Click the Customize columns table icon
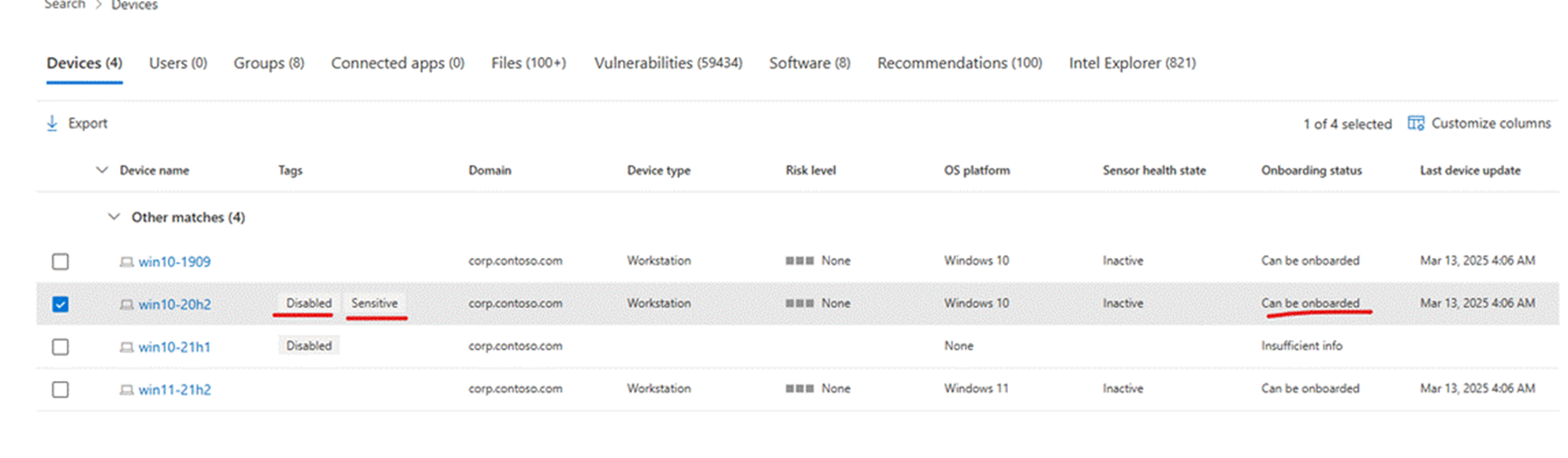This screenshot has height=458, width=1568. coord(1415,123)
